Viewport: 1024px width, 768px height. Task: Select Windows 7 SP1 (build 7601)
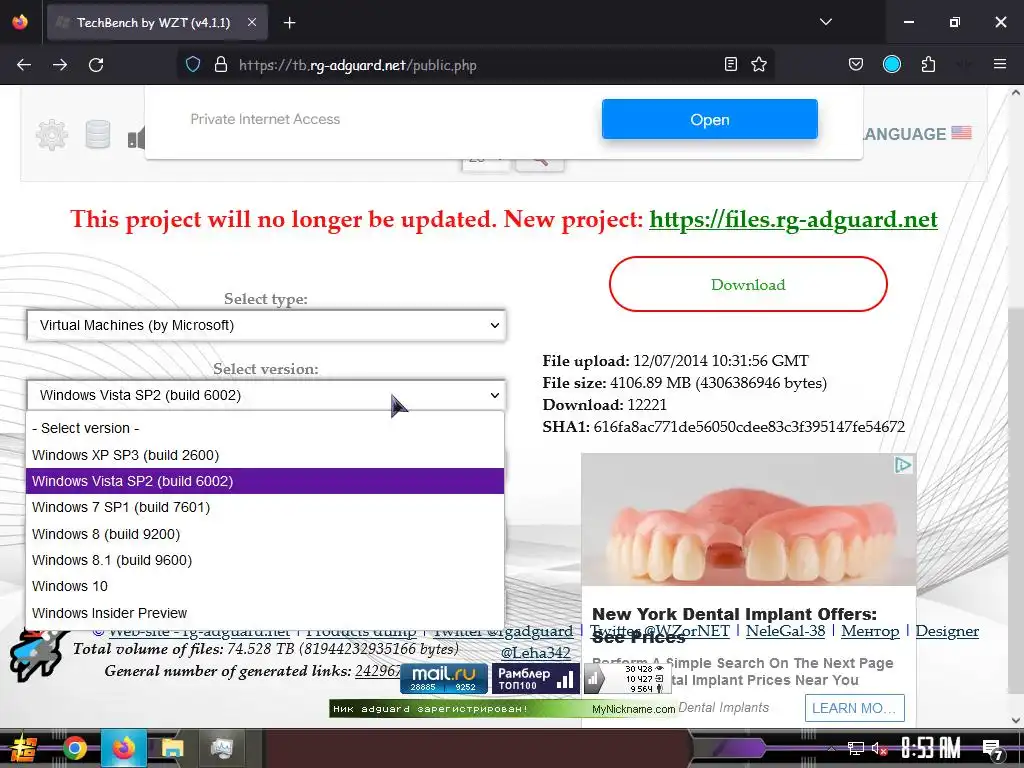(265, 507)
